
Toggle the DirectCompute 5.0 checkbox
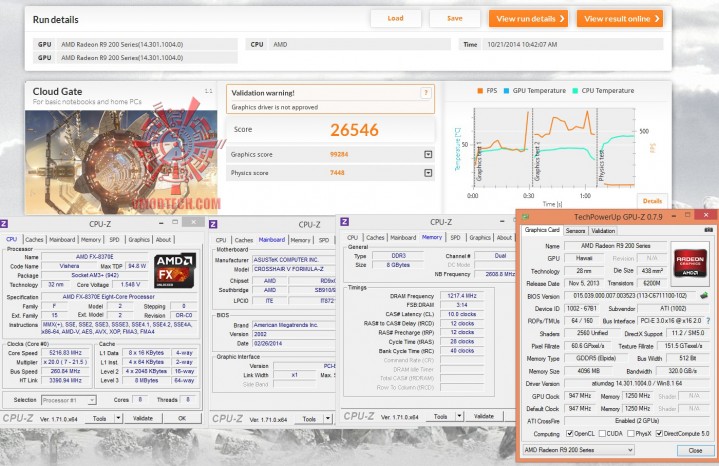coord(659,433)
